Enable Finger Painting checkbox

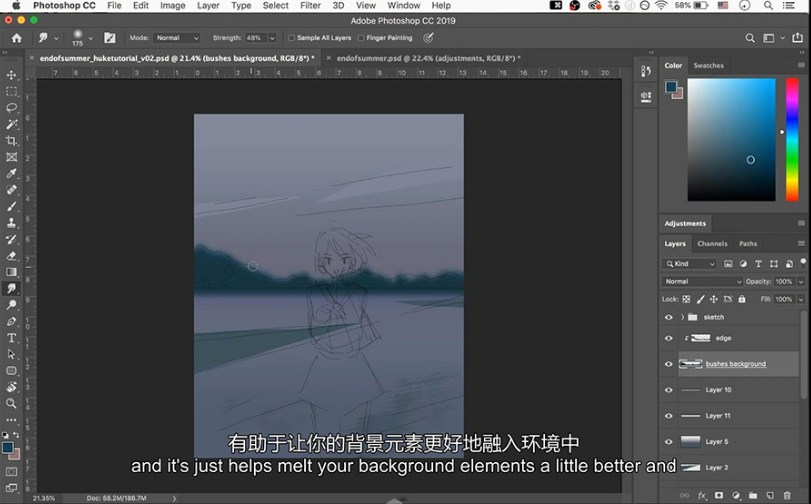361,38
